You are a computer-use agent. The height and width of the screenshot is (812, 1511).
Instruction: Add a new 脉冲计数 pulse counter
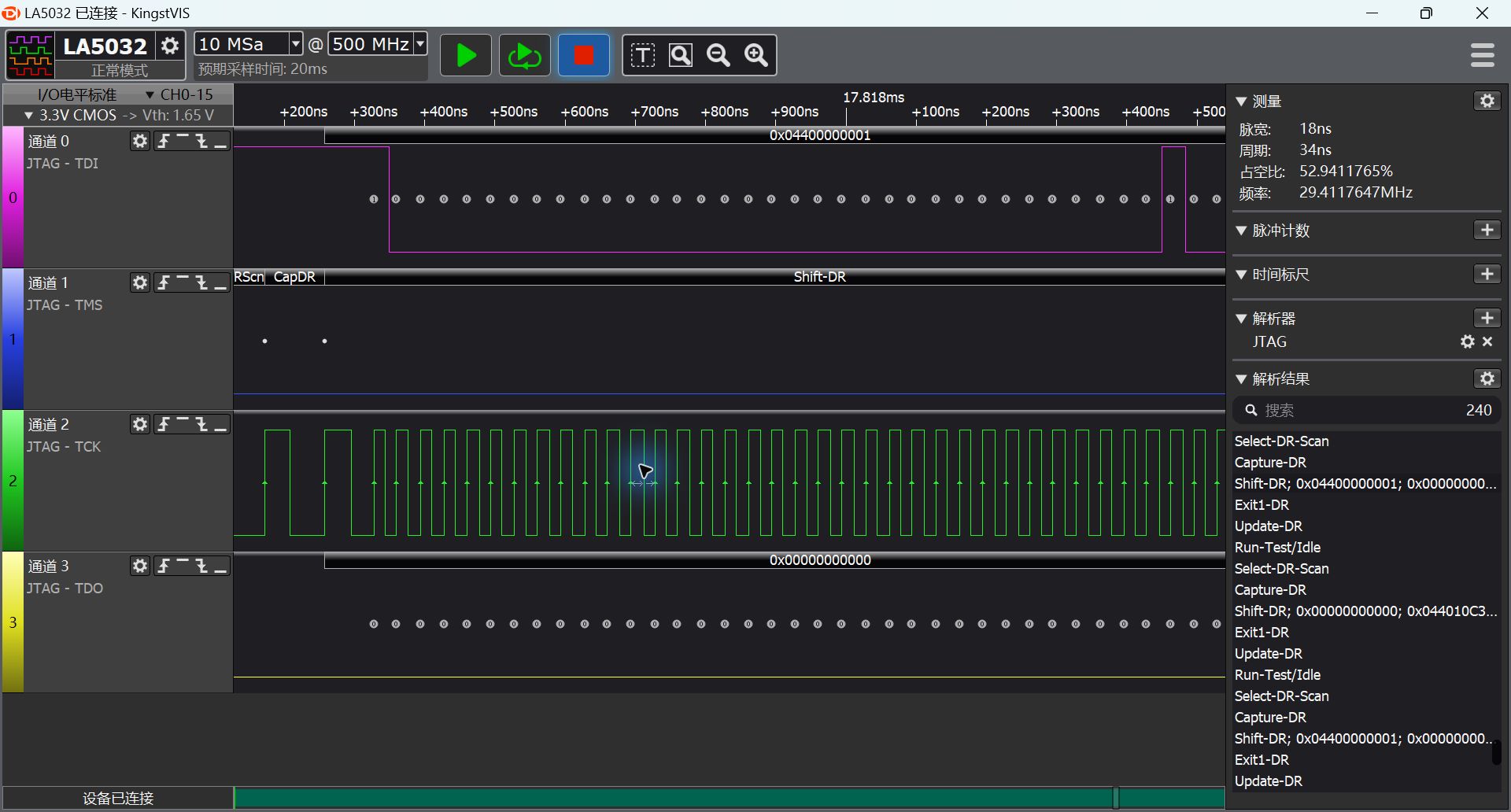(1487, 230)
